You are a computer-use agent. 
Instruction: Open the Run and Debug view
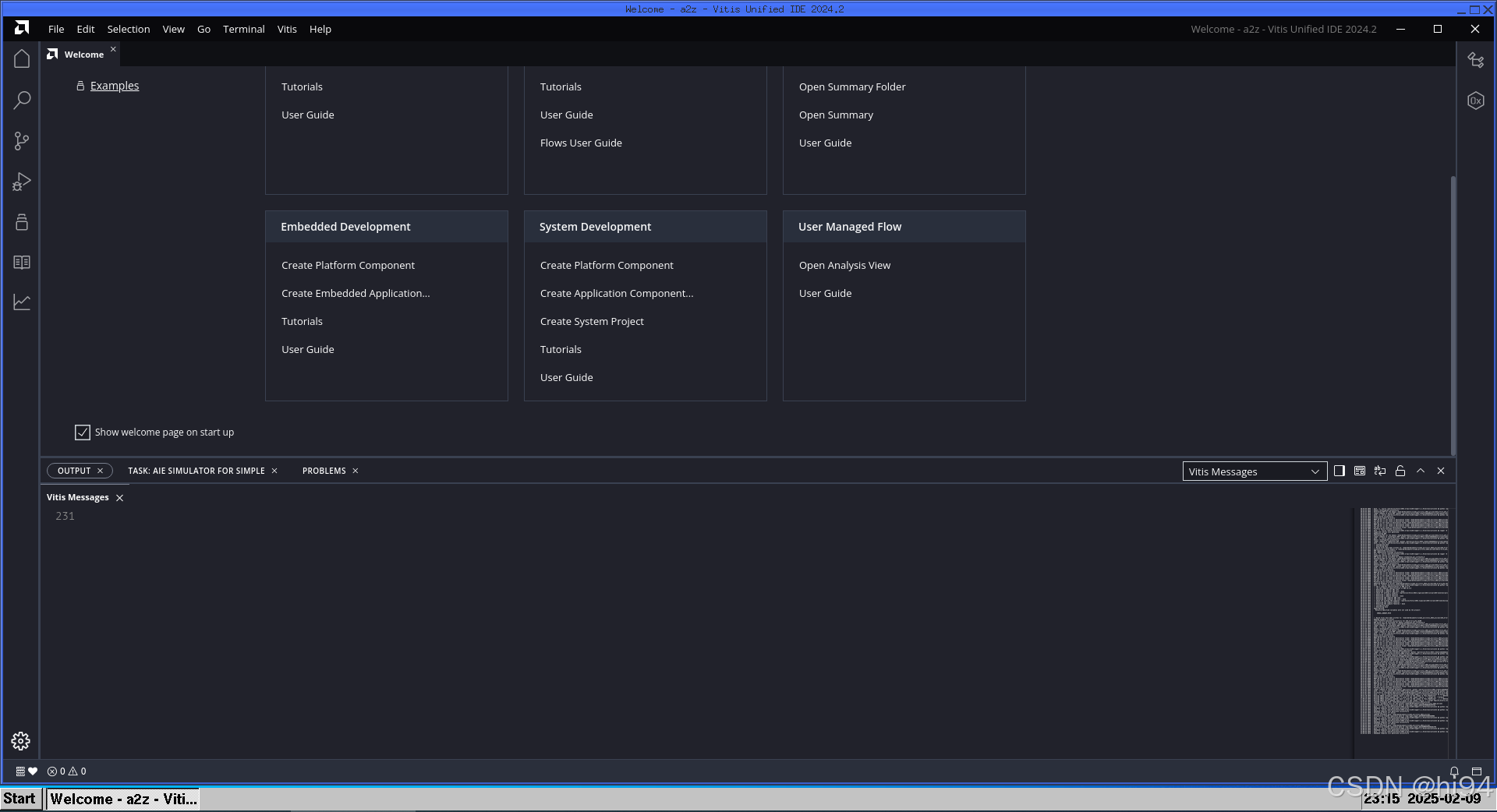point(22,182)
